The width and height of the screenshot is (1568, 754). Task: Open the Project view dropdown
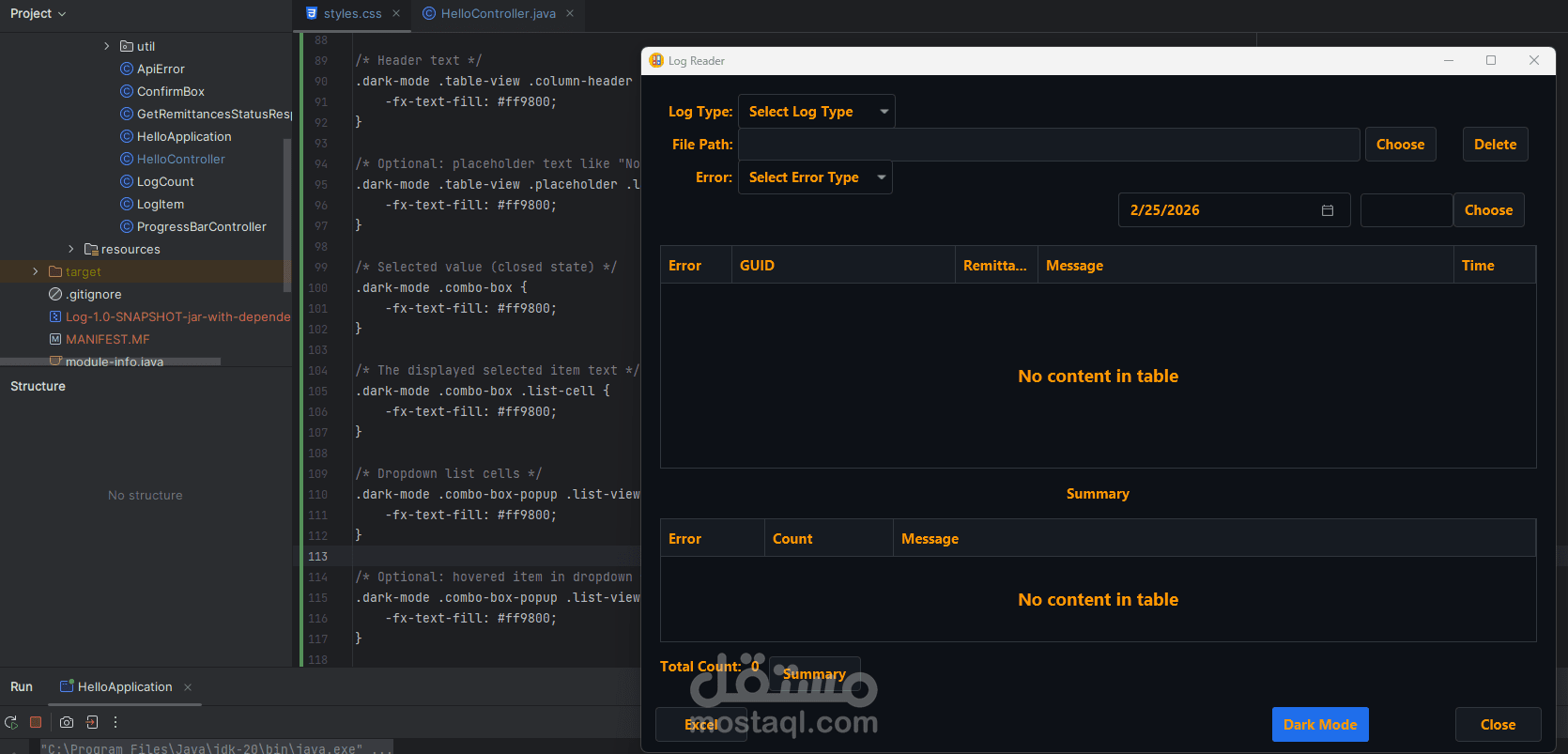click(38, 13)
